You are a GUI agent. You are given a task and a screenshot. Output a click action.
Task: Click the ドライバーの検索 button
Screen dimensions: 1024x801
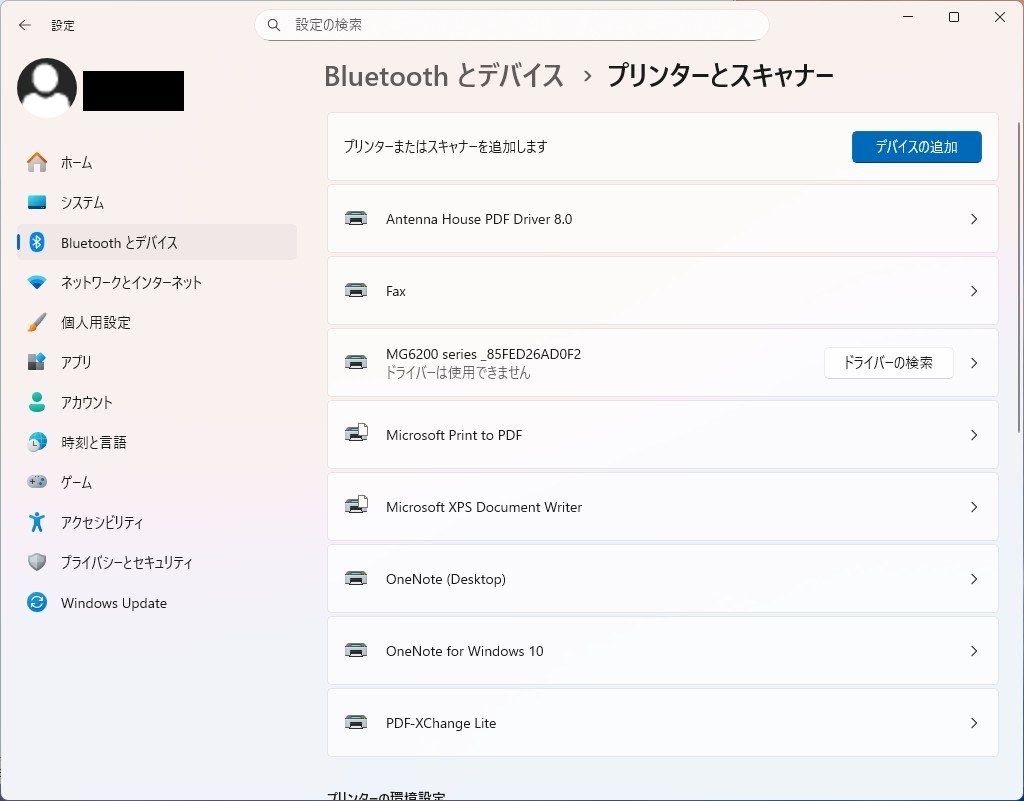pyautogui.click(x=888, y=362)
